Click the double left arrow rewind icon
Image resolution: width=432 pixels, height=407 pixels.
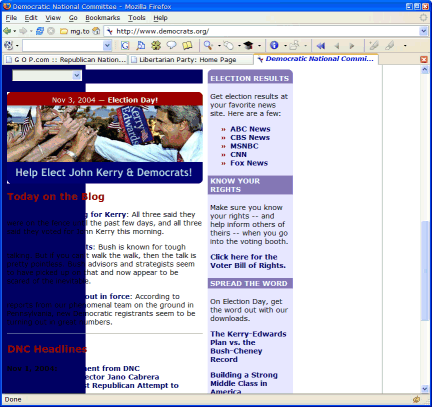pos(321,46)
